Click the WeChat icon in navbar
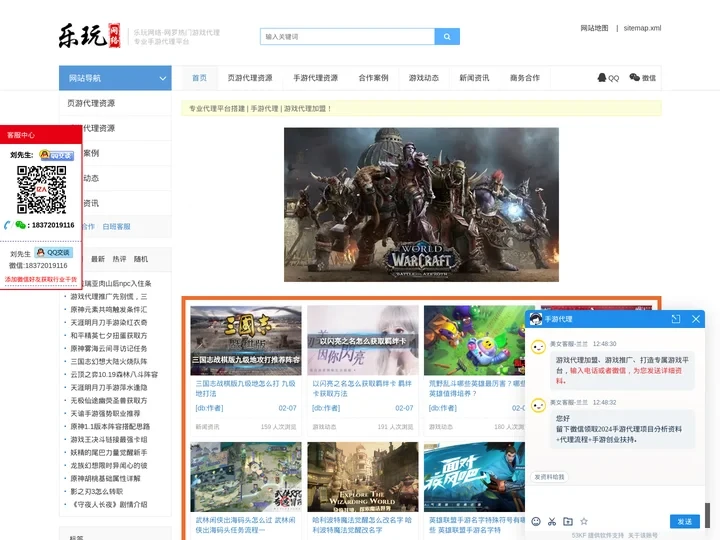This screenshot has height=540, width=720. [635, 78]
